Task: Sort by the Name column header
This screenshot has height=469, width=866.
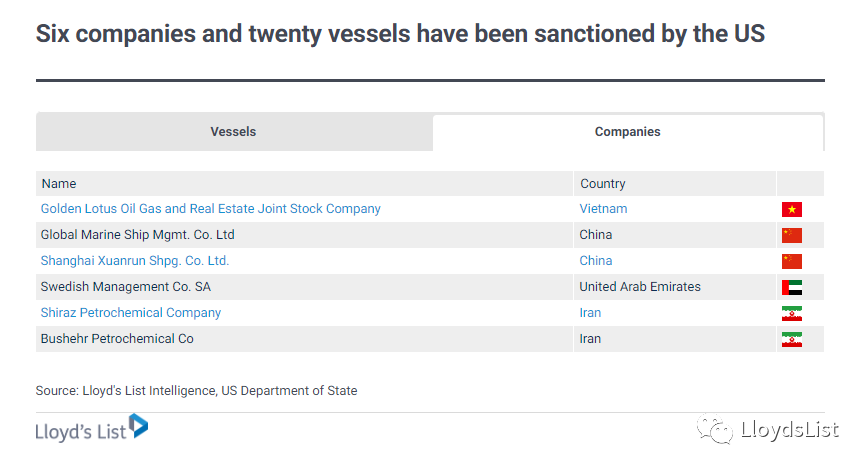Action: pyautogui.click(x=59, y=184)
